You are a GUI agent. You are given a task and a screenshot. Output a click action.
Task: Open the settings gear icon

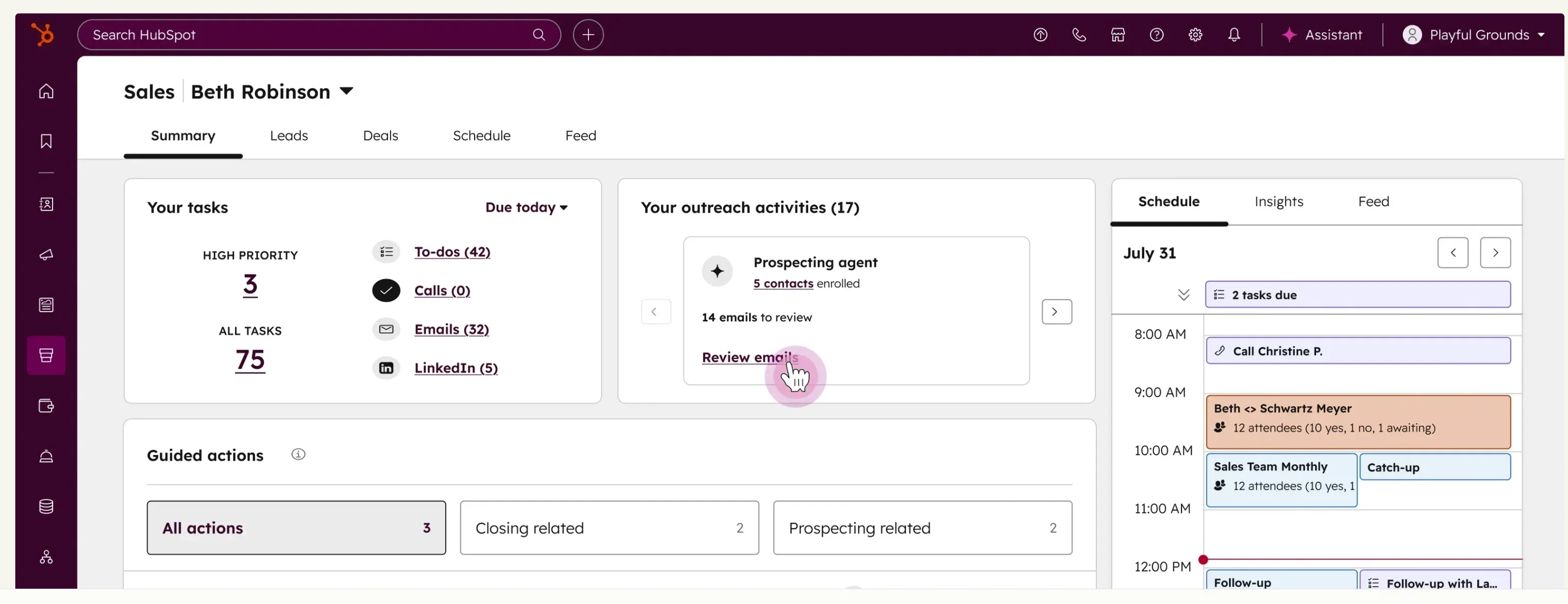click(x=1195, y=35)
